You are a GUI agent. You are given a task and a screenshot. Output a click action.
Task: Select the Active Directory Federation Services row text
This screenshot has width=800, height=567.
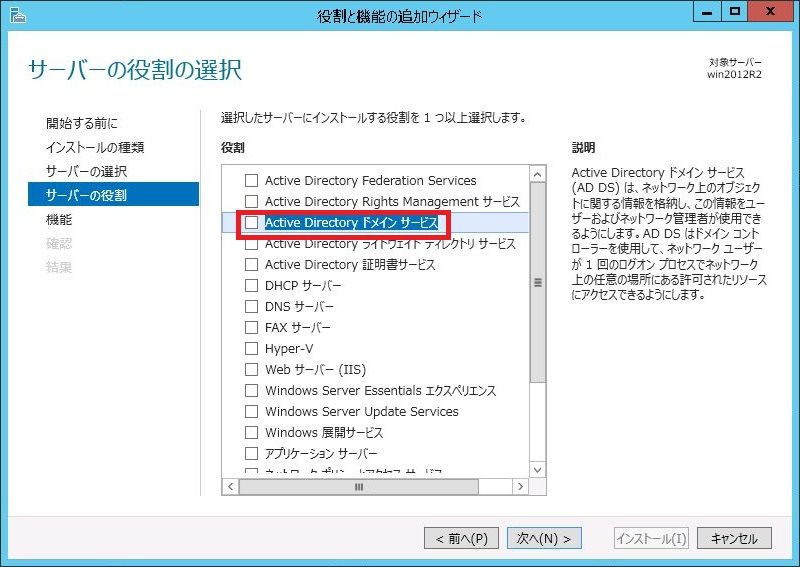[x=370, y=181]
